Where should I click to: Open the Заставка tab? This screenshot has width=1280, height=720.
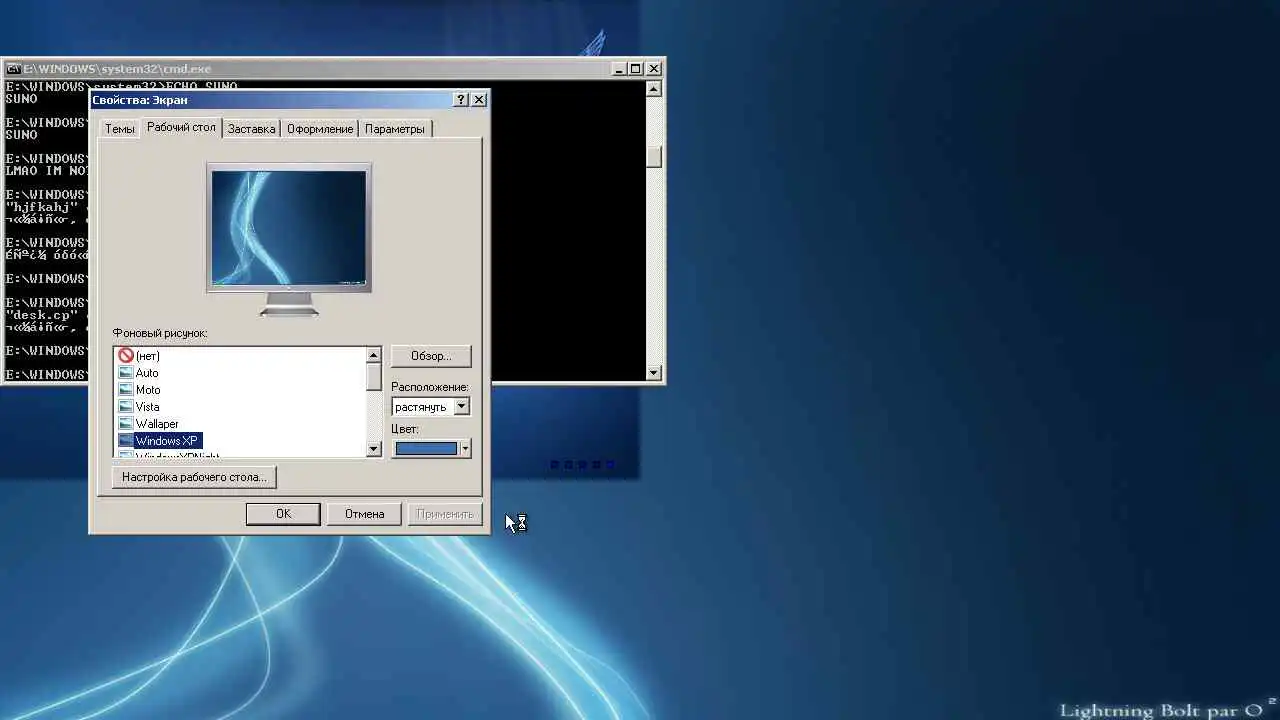251,129
